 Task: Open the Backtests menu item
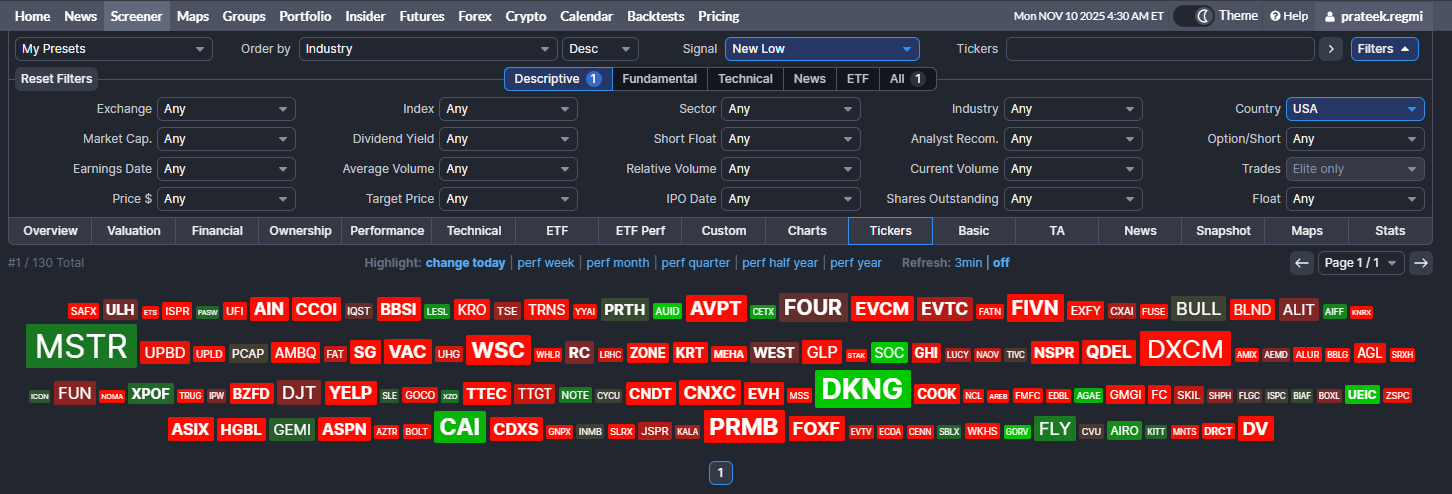[x=654, y=16]
